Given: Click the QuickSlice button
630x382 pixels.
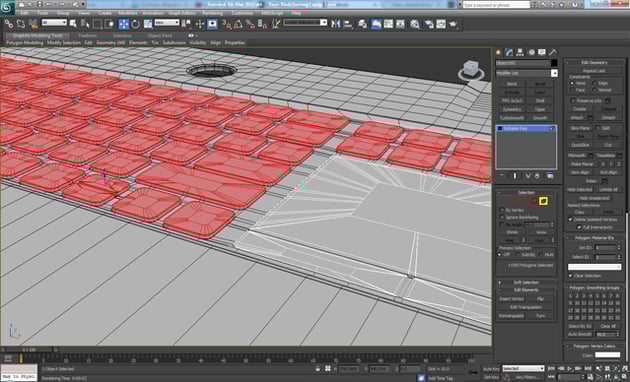Looking at the screenshot, I should 580,145.
